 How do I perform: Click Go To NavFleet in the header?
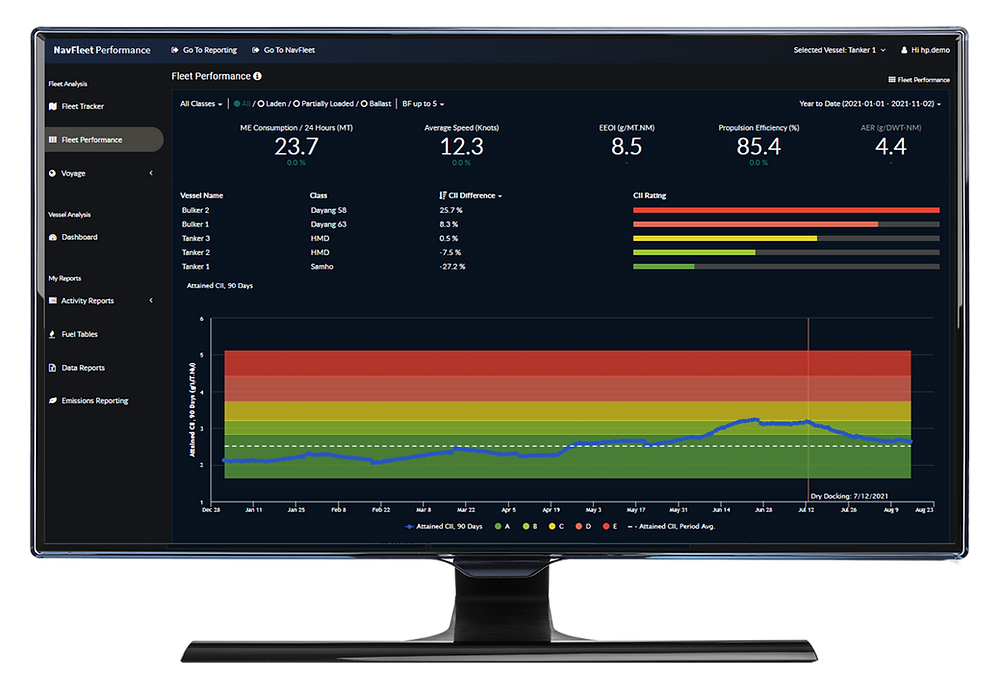click(x=286, y=49)
